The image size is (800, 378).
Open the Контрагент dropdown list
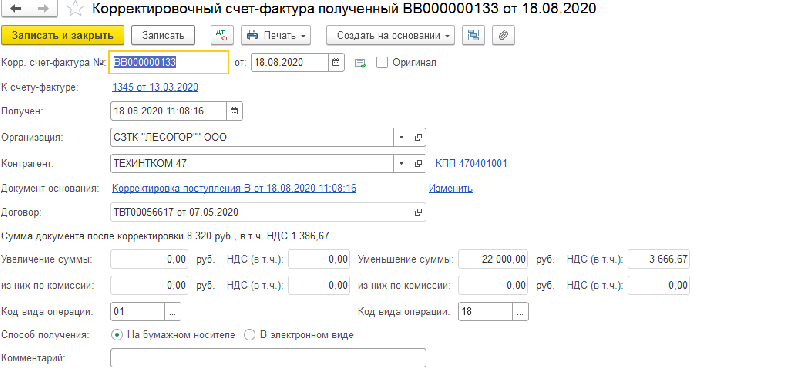click(x=401, y=164)
